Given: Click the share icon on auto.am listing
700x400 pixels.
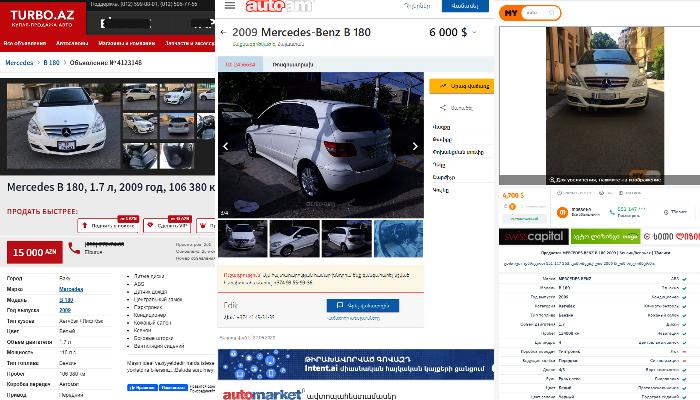Looking at the screenshot, I should point(443,108).
